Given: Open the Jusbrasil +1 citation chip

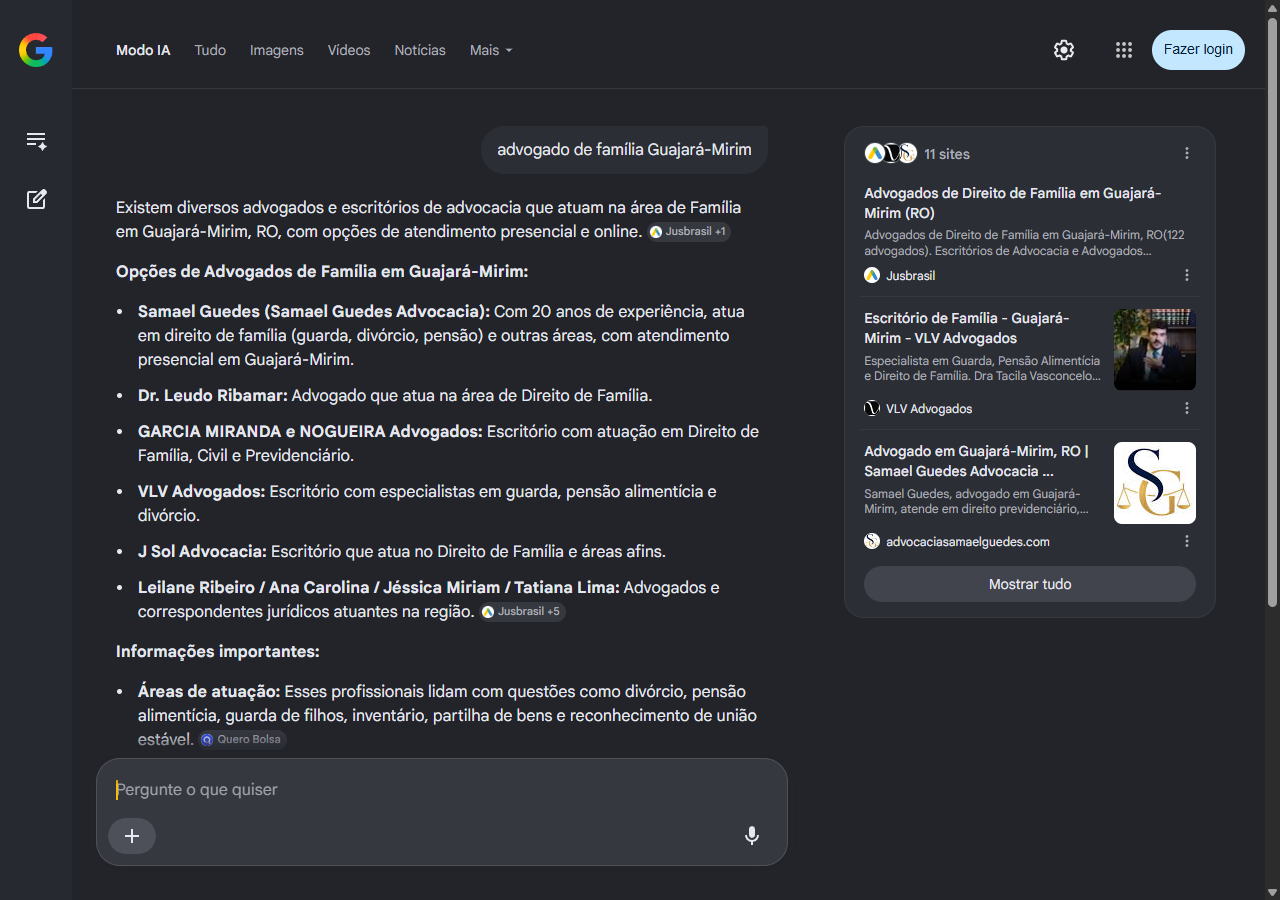Looking at the screenshot, I should point(689,232).
